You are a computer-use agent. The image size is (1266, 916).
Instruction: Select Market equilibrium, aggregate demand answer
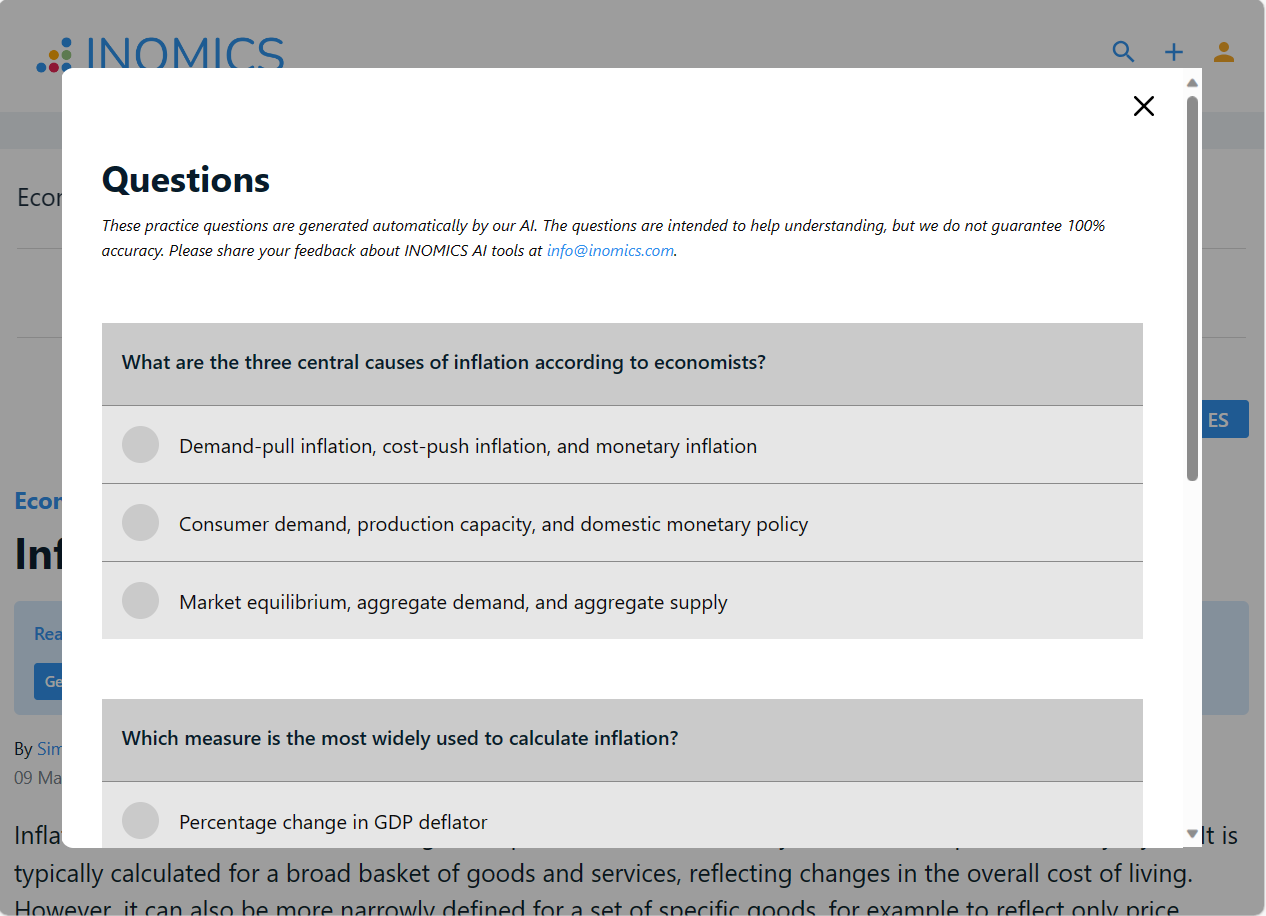pyautogui.click(x=141, y=601)
